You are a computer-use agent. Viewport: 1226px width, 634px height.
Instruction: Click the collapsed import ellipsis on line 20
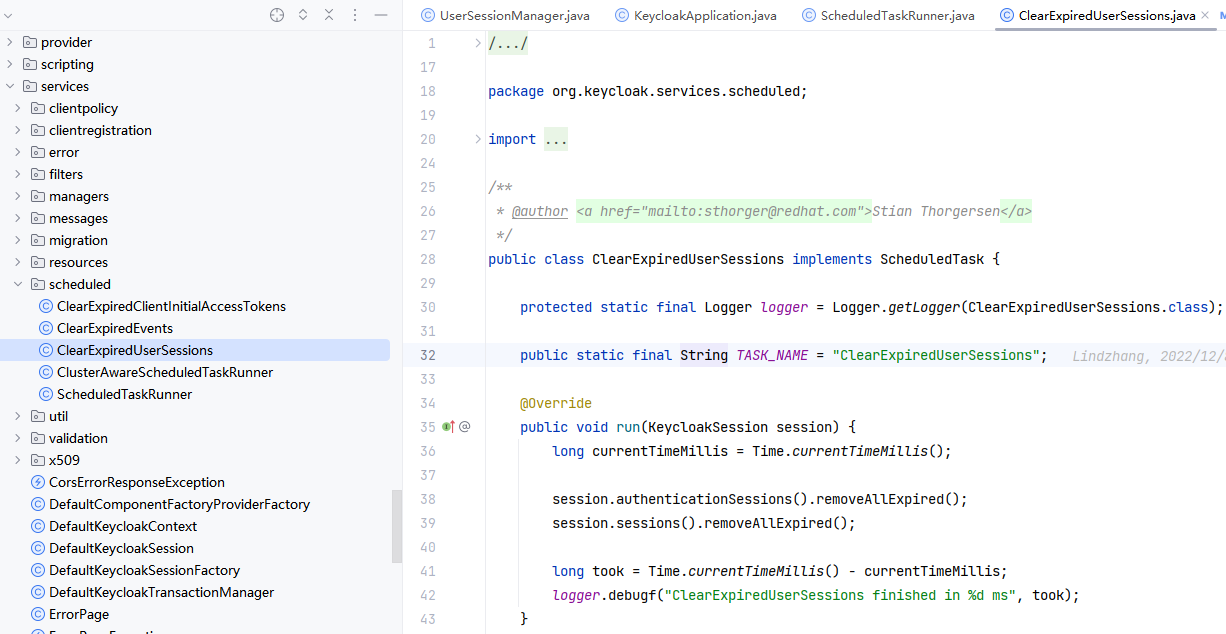pos(556,139)
